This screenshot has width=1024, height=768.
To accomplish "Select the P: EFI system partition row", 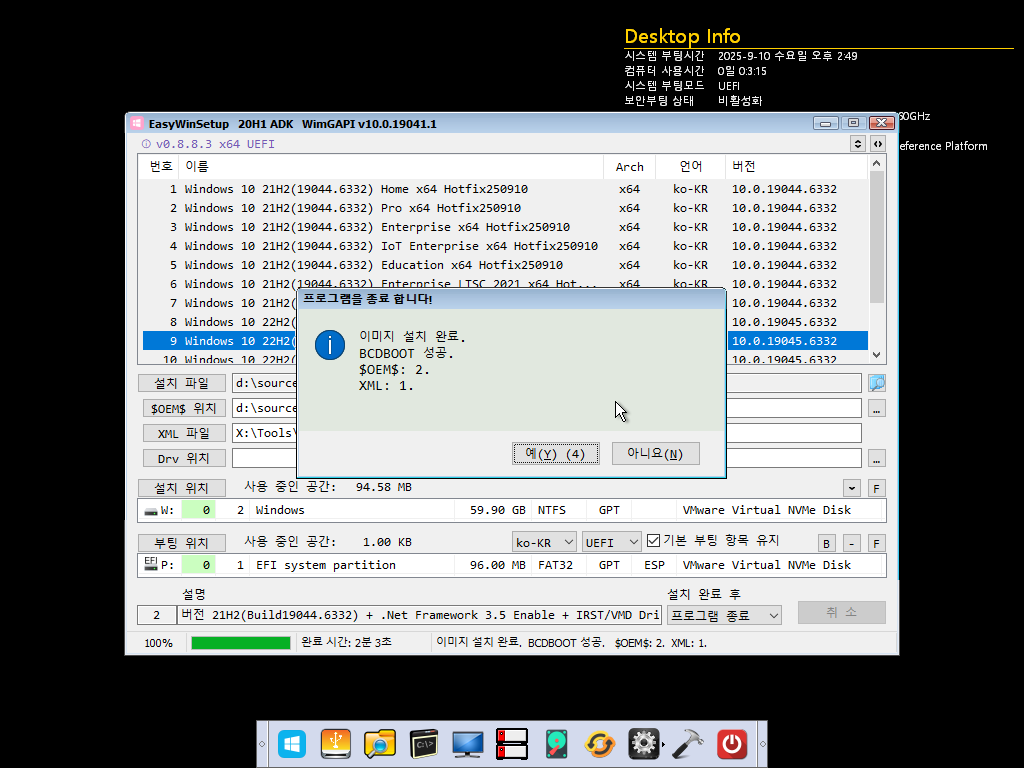I will pyautogui.click(x=511, y=565).
